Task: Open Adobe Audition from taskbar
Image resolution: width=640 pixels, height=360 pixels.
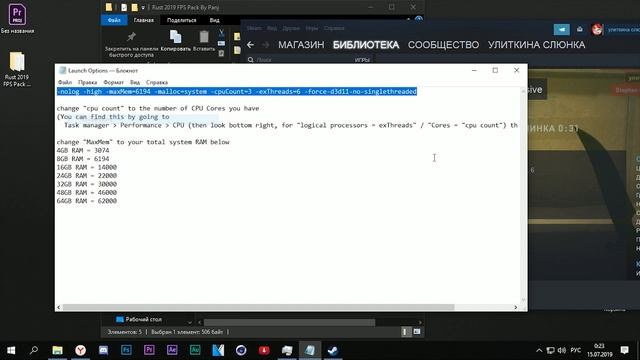Action: click(195, 350)
